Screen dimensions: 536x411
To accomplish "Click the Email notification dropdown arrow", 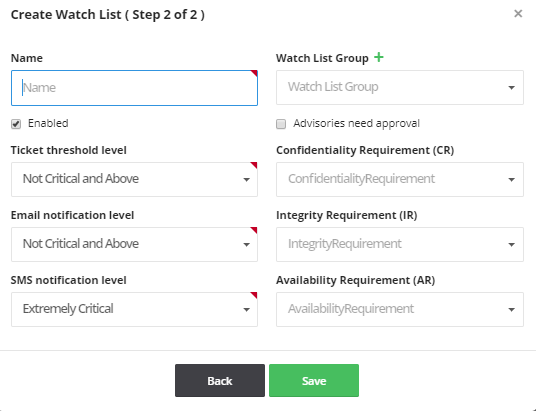I will (x=246, y=245).
